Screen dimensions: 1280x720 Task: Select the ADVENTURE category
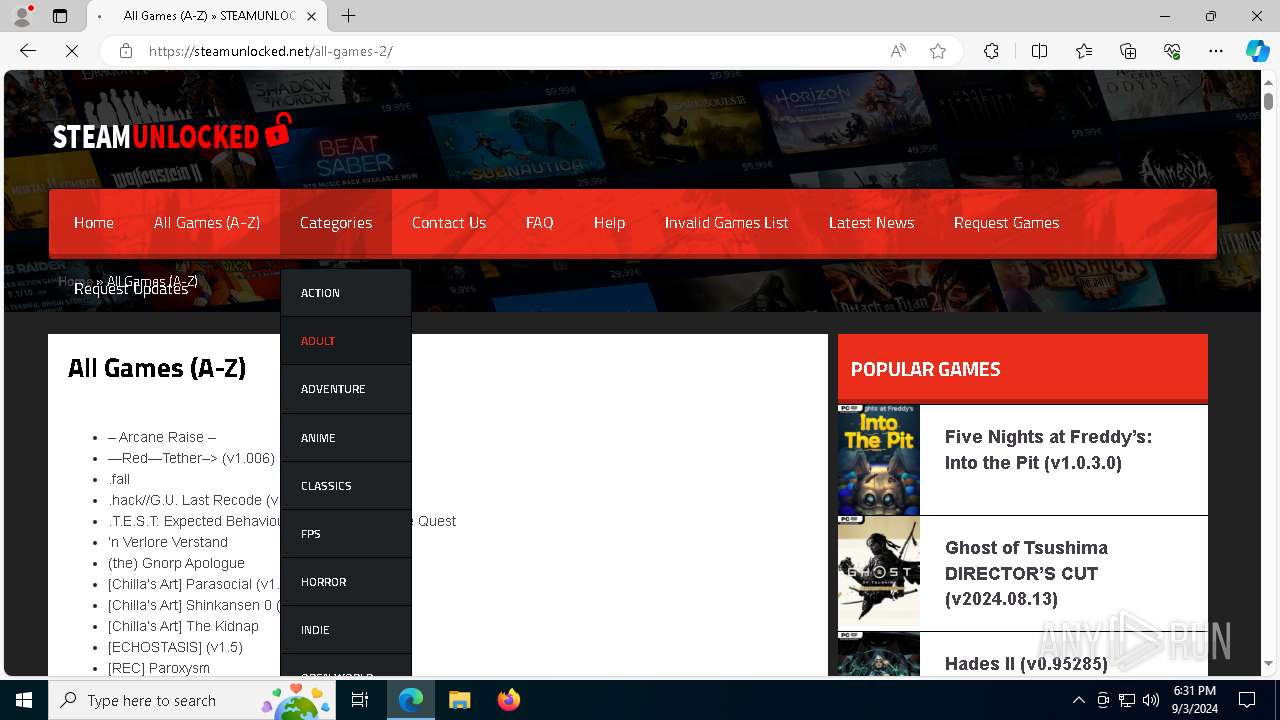[346, 389]
